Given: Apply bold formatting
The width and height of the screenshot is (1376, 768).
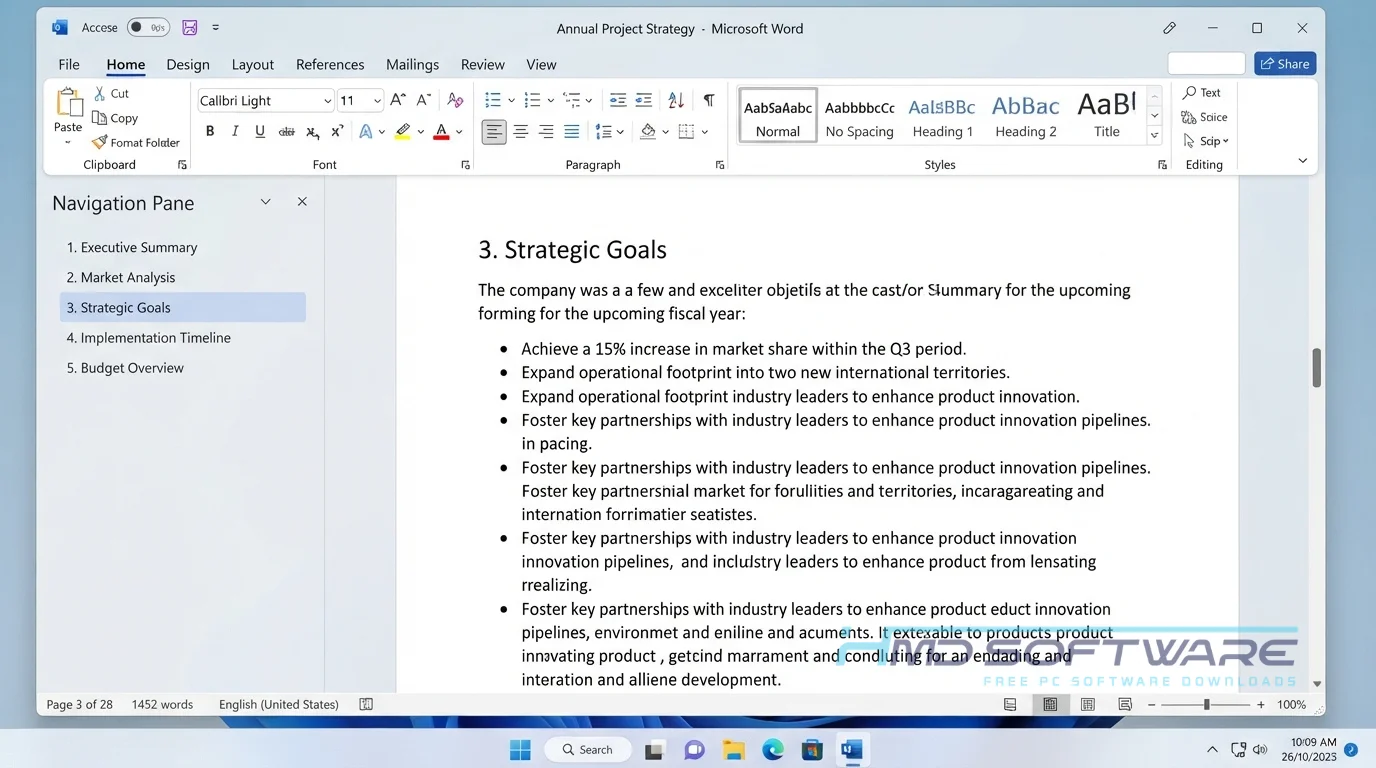Looking at the screenshot, I should [210, 131].
